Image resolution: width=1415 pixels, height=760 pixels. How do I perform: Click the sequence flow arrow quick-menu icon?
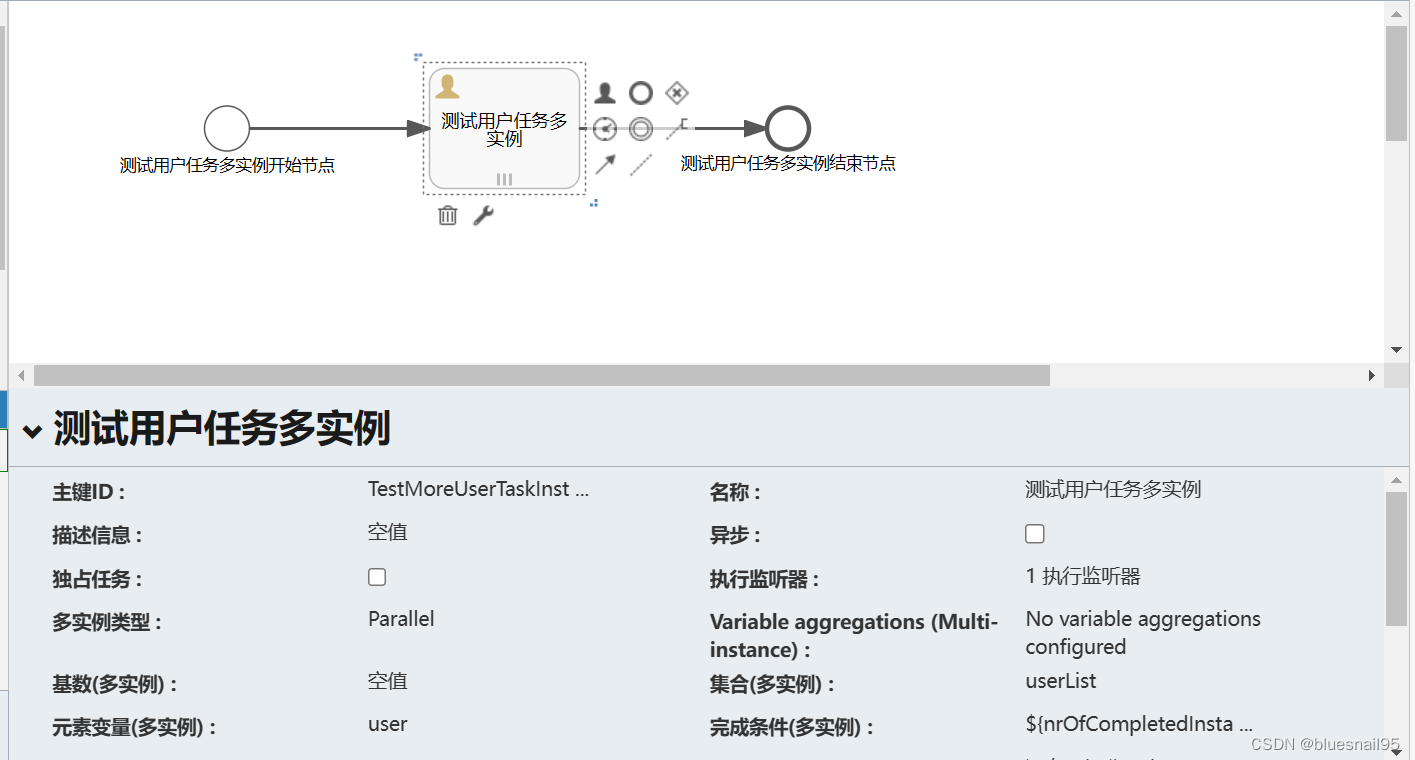coord(605,165)
